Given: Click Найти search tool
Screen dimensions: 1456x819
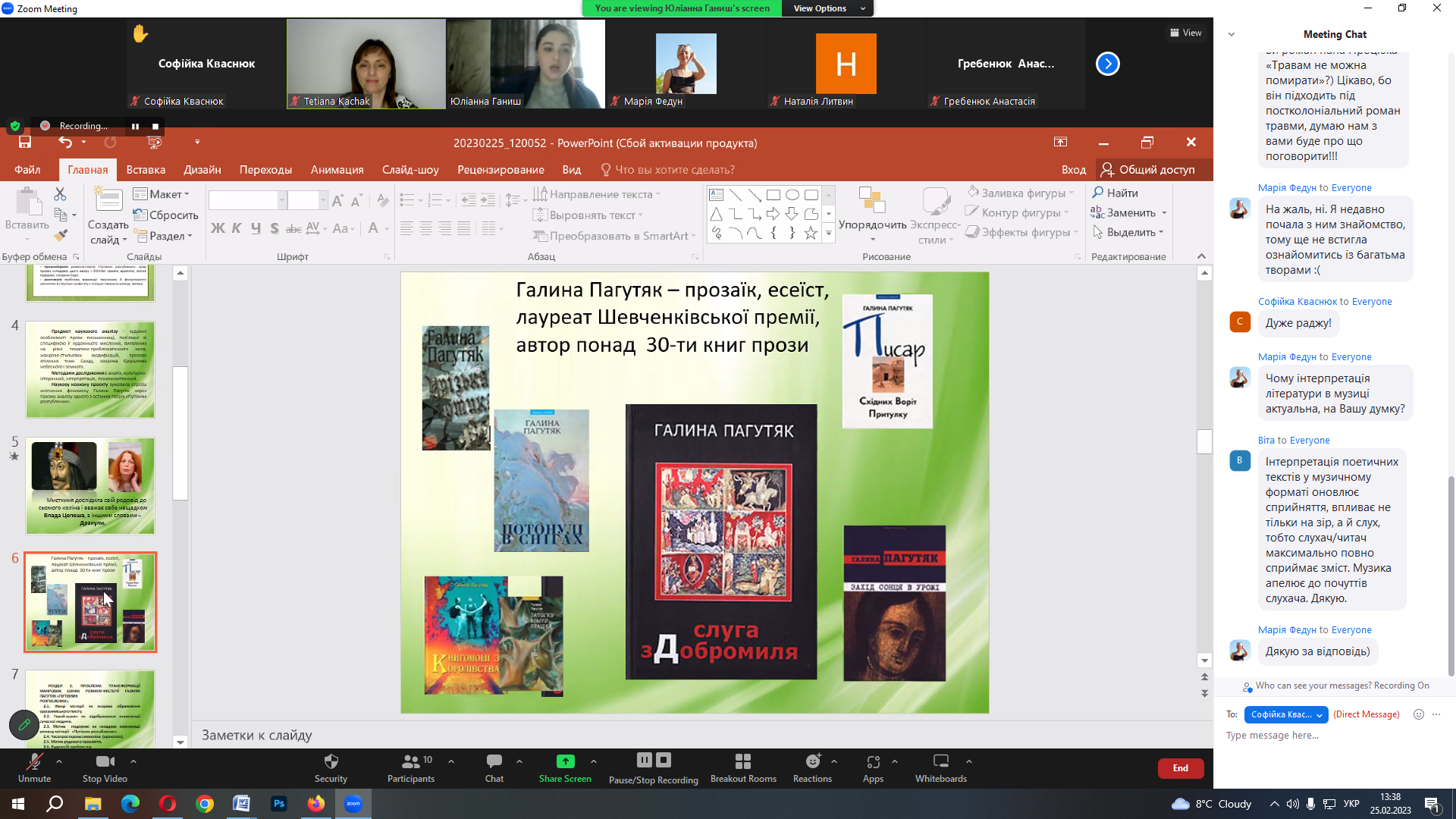Looking at the screenshot, I should pyautogui.click(x=1115, y=193).
